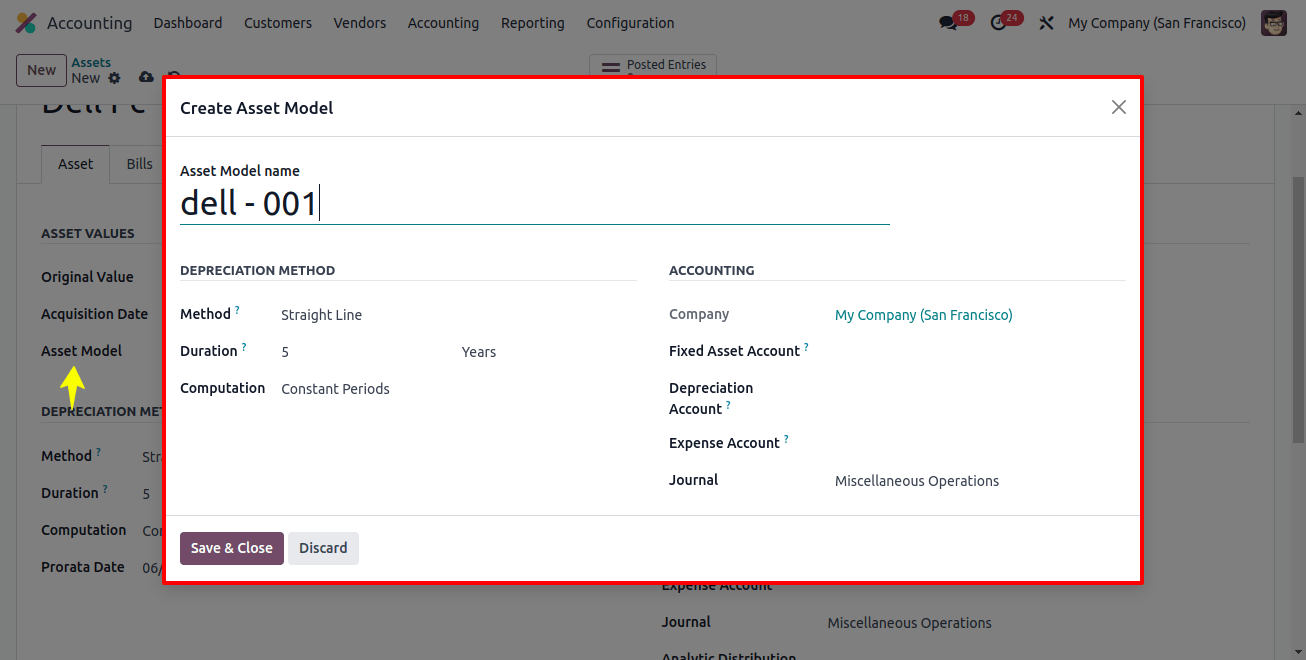The image size is (1306, 660).
Task: Click the Create Asset Model dialog title
Action: point(257,108)
